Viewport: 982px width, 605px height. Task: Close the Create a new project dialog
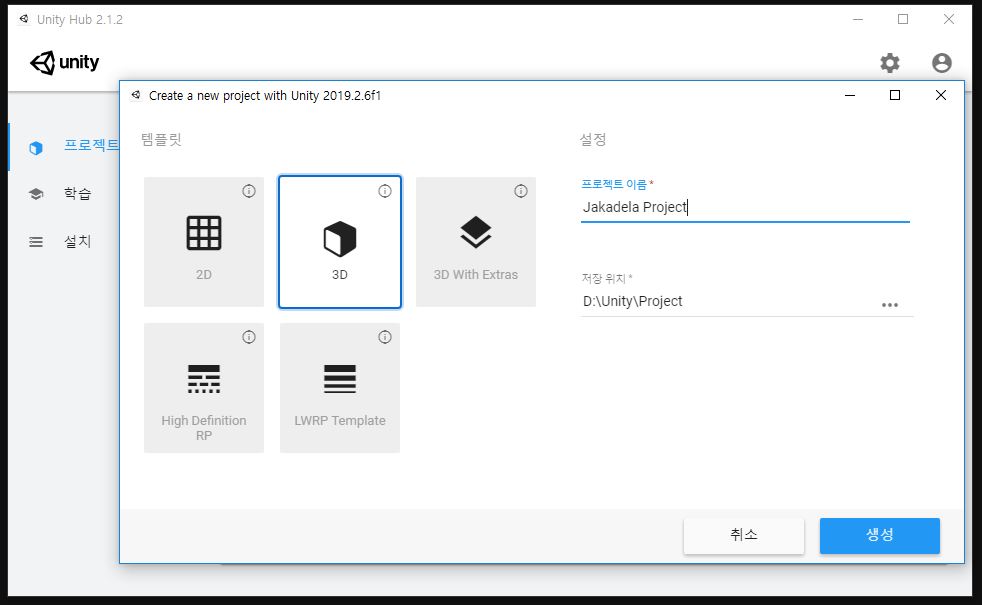[x=940, y=95]
